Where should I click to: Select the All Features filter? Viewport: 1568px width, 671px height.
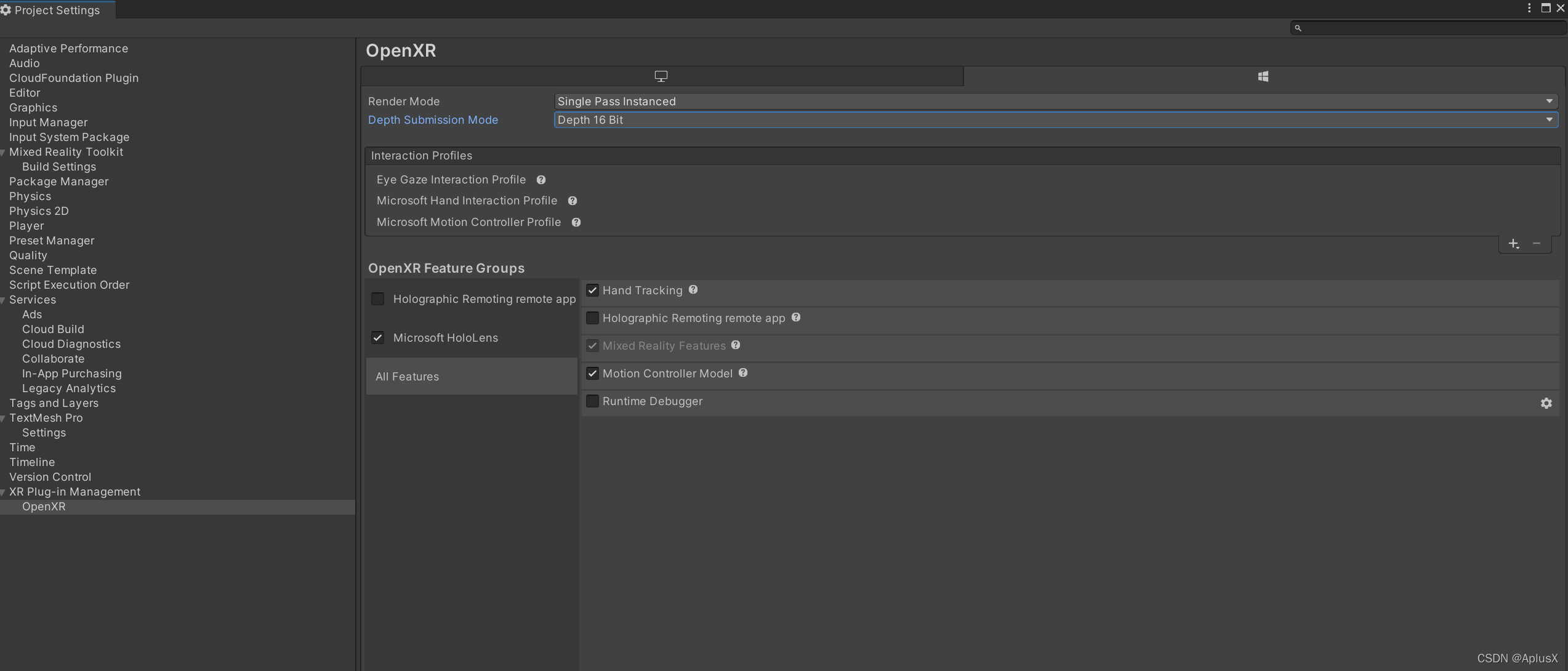(407, 376)
